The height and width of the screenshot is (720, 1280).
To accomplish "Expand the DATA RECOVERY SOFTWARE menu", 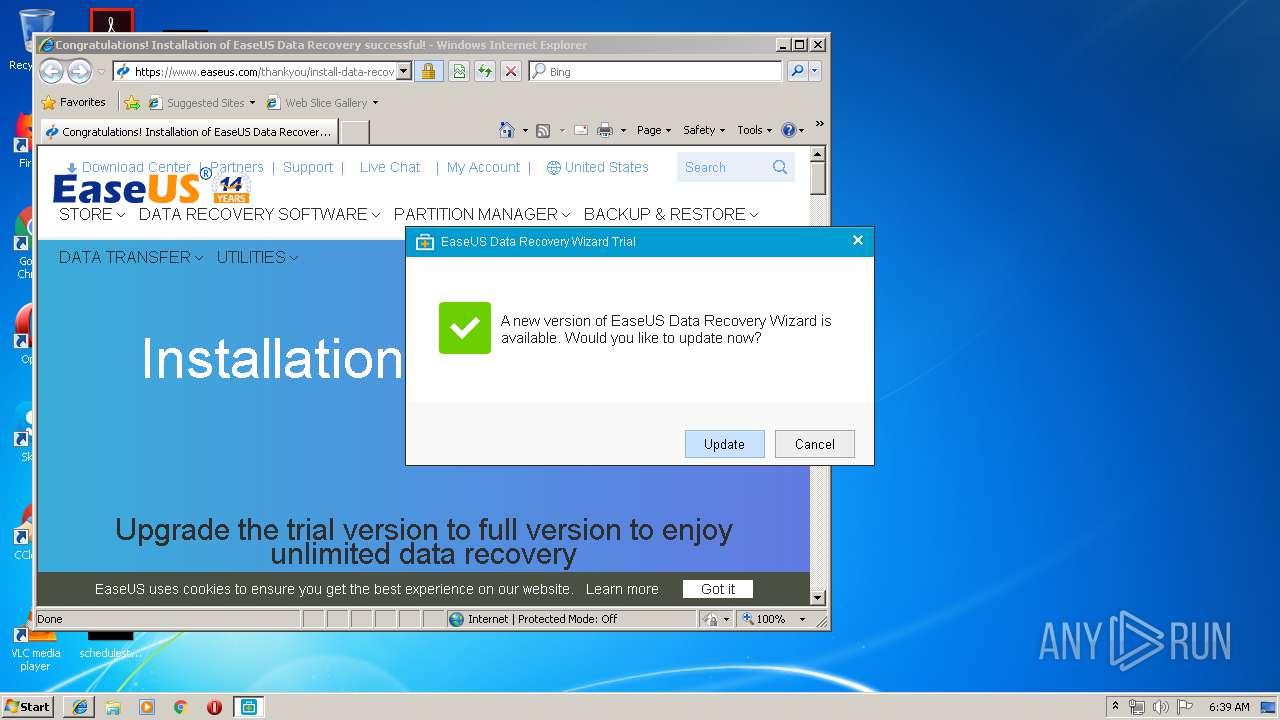I will (x=260, y=214).
